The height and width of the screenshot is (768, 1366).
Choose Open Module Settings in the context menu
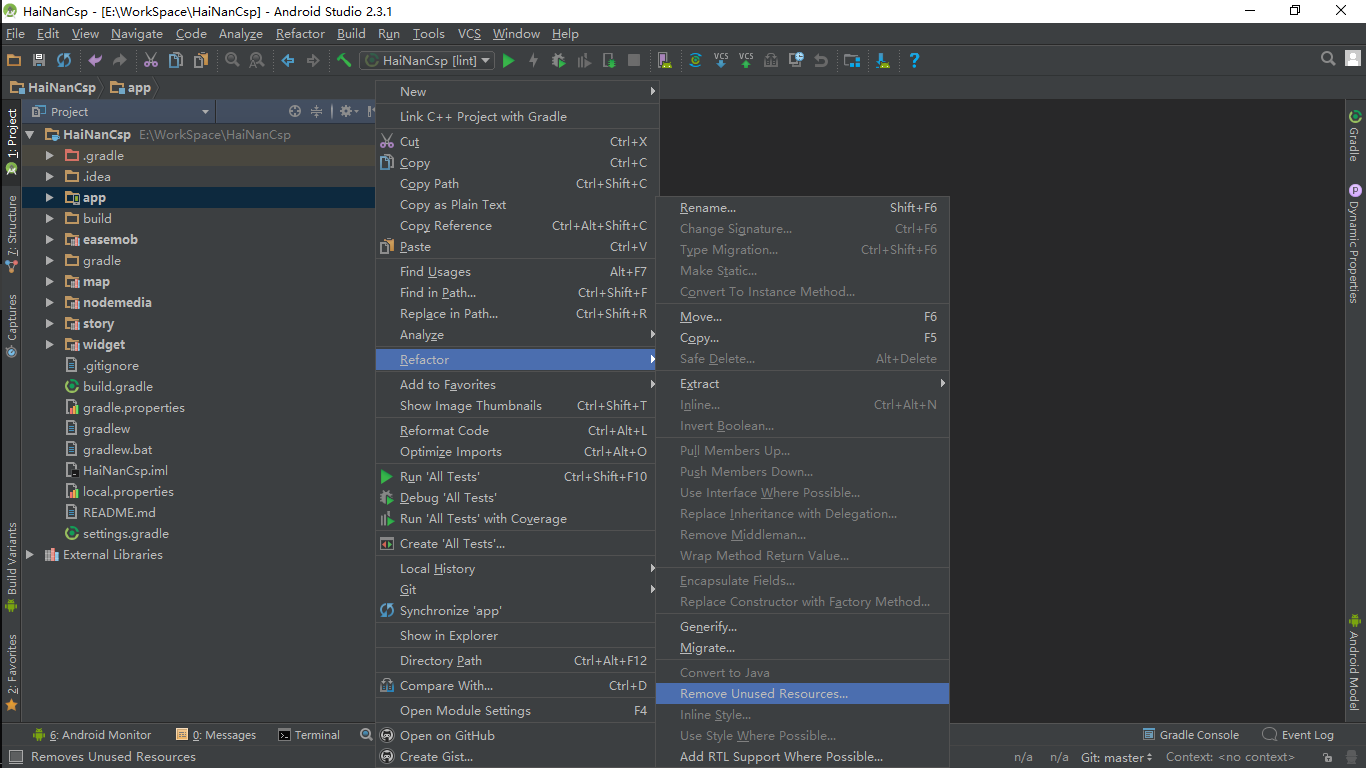click(x=515, y=711)
